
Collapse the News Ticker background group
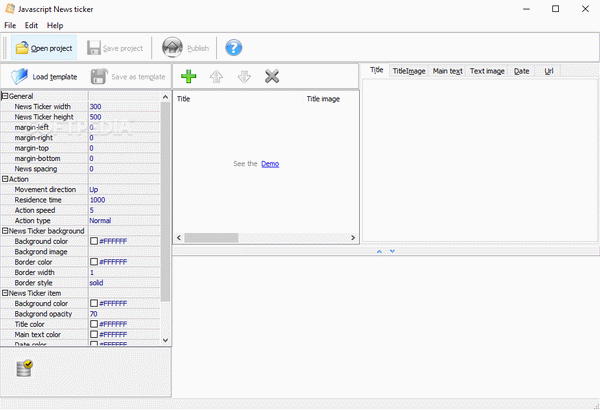[x=5, y=231]
